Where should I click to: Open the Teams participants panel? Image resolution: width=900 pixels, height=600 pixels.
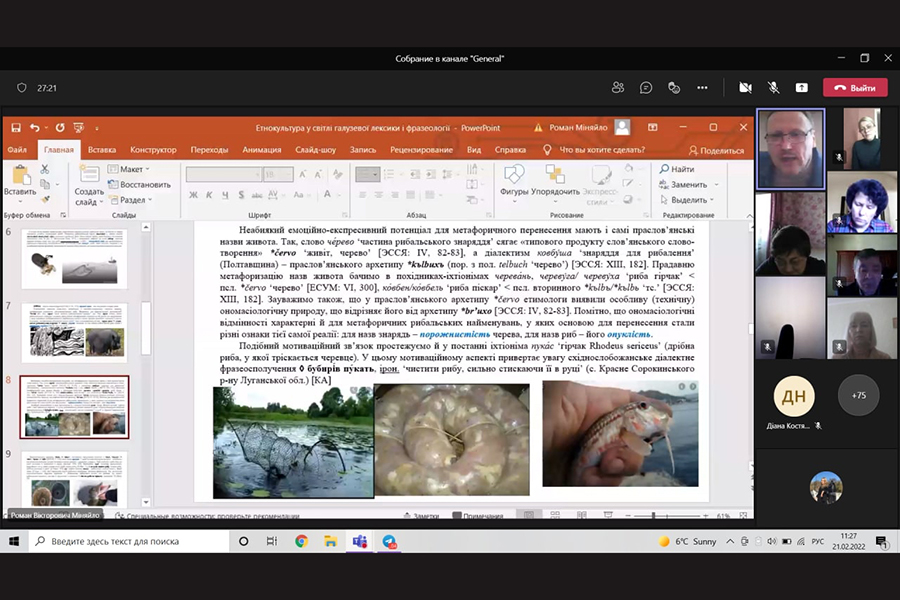coord(618,88)
